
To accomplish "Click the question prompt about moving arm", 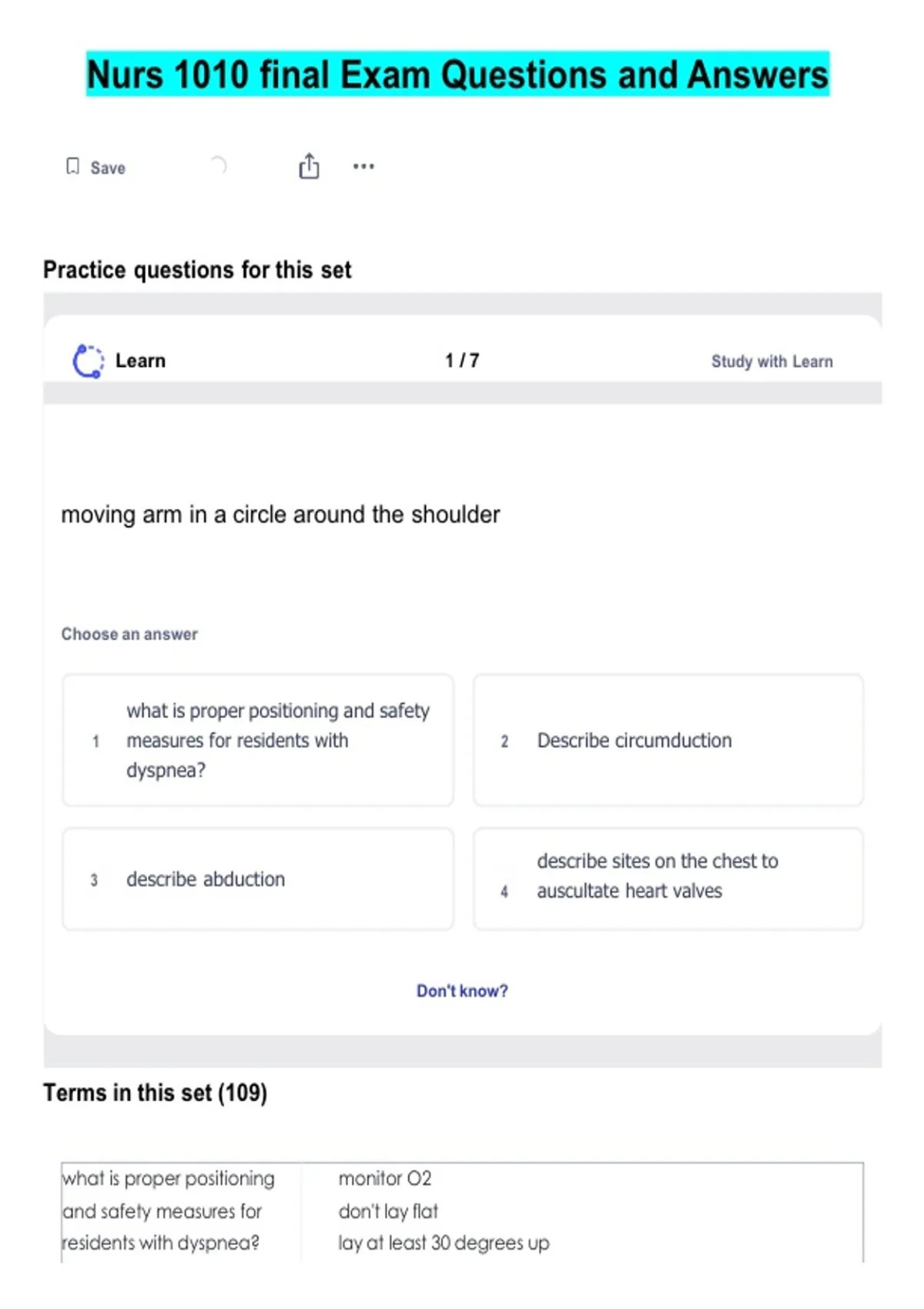I will point(280,514).
